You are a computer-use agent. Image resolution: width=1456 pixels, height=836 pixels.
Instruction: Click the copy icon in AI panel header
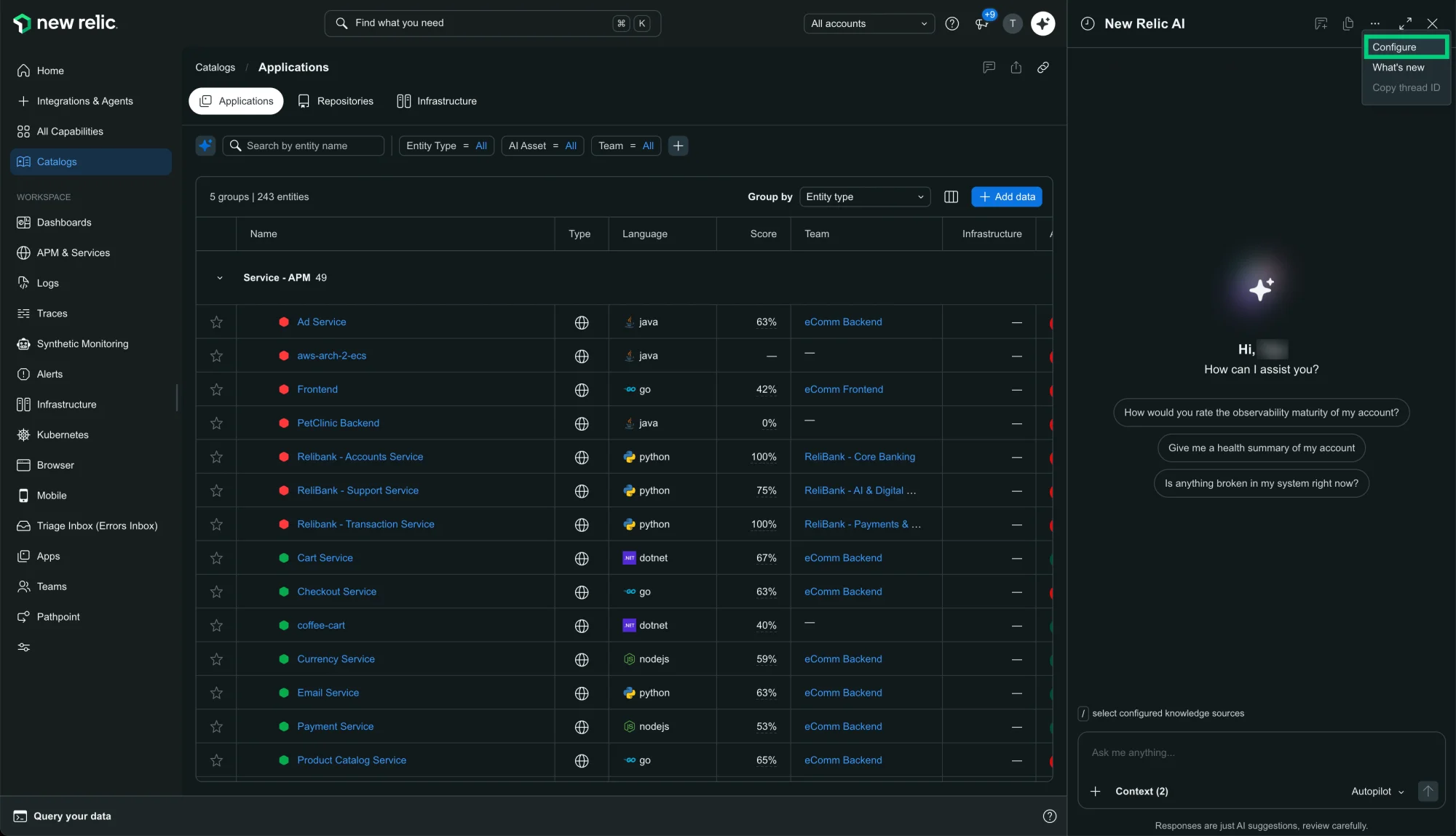tap(1348, 23)
